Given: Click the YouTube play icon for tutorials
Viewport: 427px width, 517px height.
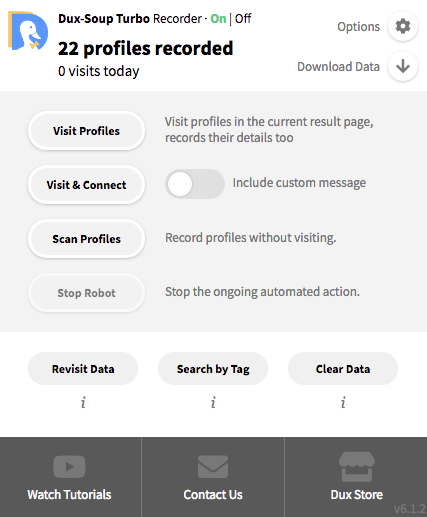Looking at the screenshot, I should click(69, 467).
